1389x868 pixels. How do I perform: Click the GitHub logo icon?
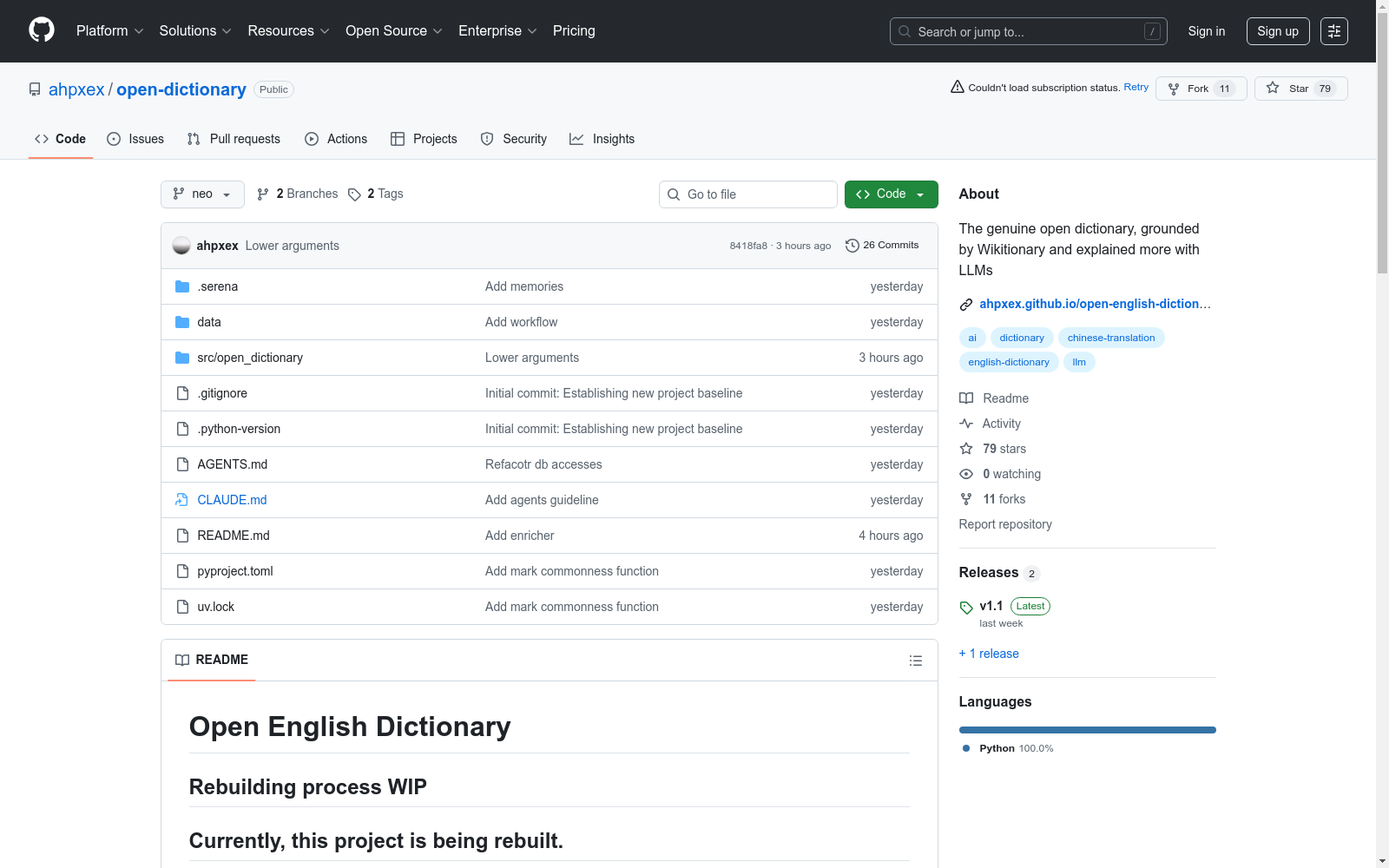pyautogui.click(x=42, y=30)
